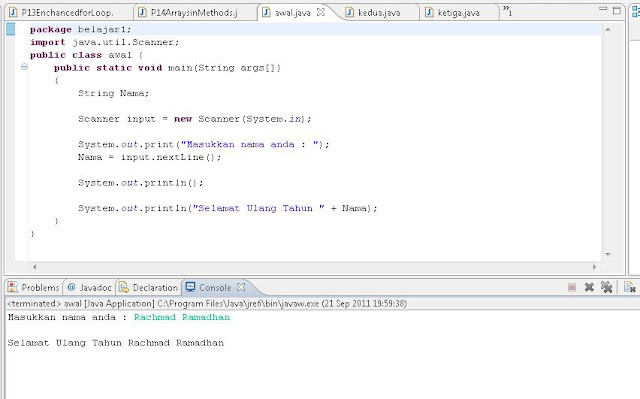640x399 pixels.
Task: Click the 'Masukkan nama anda' print statement
Action: pos(204,144)
